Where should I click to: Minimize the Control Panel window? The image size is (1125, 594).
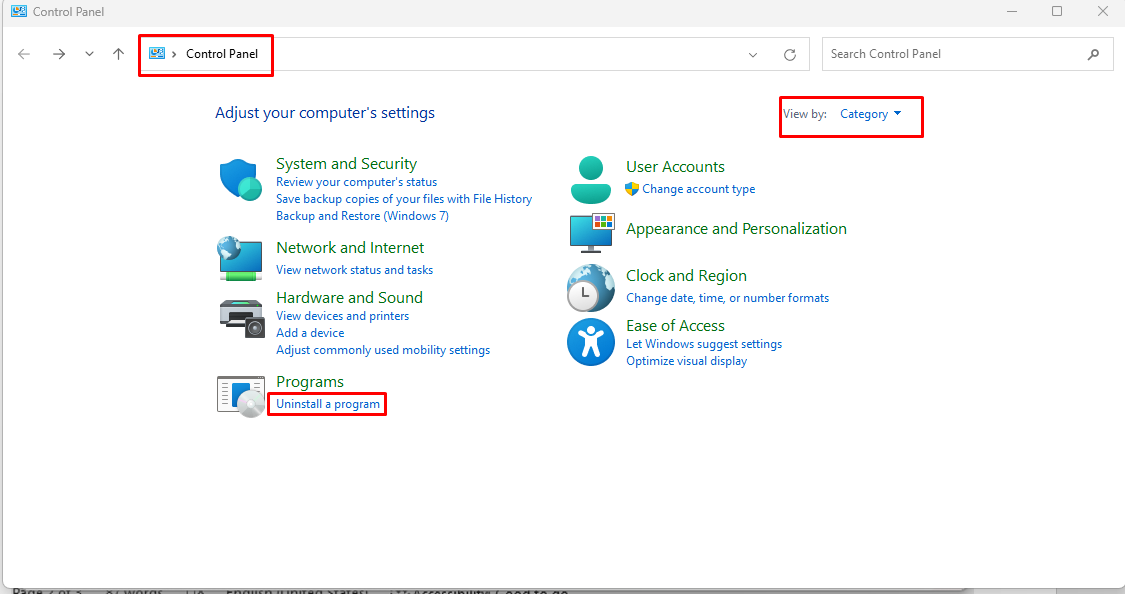(x=1012, y=11)
